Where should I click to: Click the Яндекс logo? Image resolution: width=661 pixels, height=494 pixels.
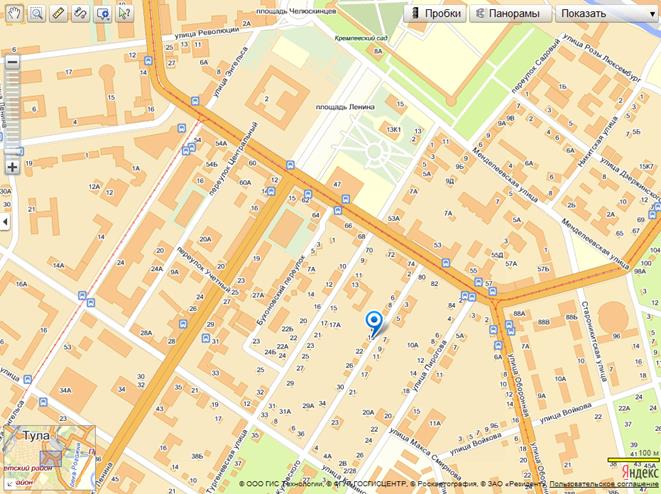pos(640,471)
